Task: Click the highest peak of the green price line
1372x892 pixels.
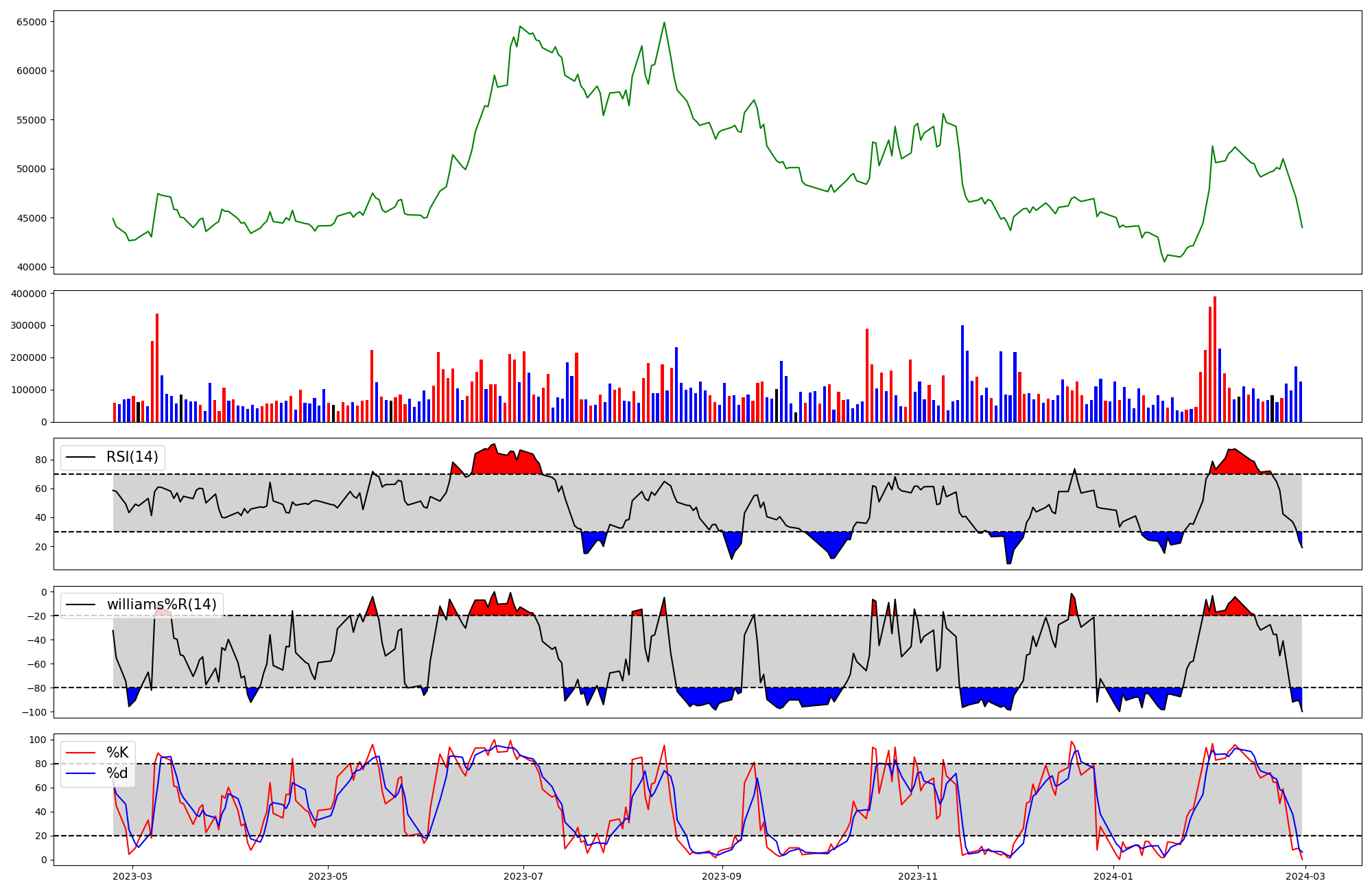Action: (664, 23)
